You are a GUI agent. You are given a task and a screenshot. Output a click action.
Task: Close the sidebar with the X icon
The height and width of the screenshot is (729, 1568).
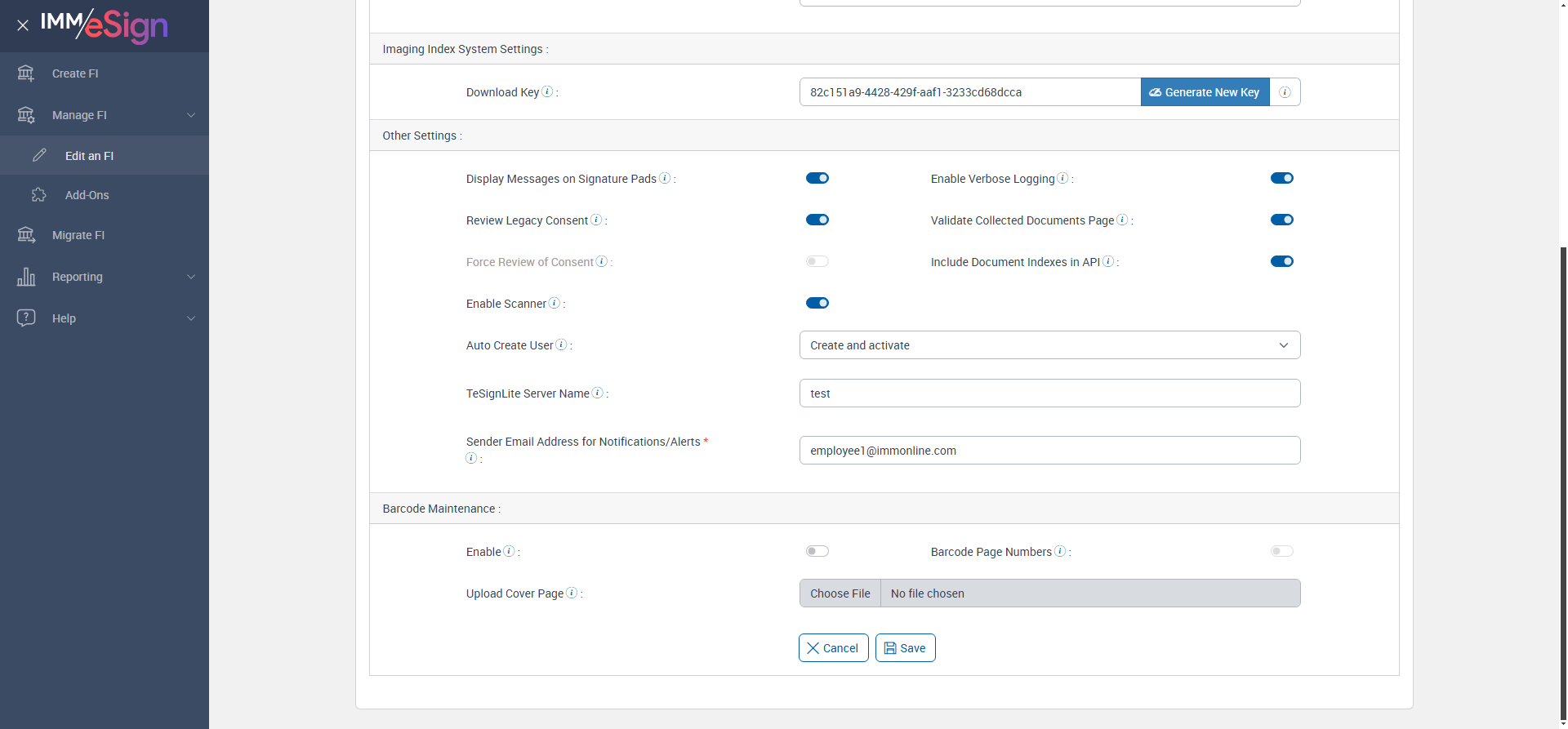click(23, 25)
